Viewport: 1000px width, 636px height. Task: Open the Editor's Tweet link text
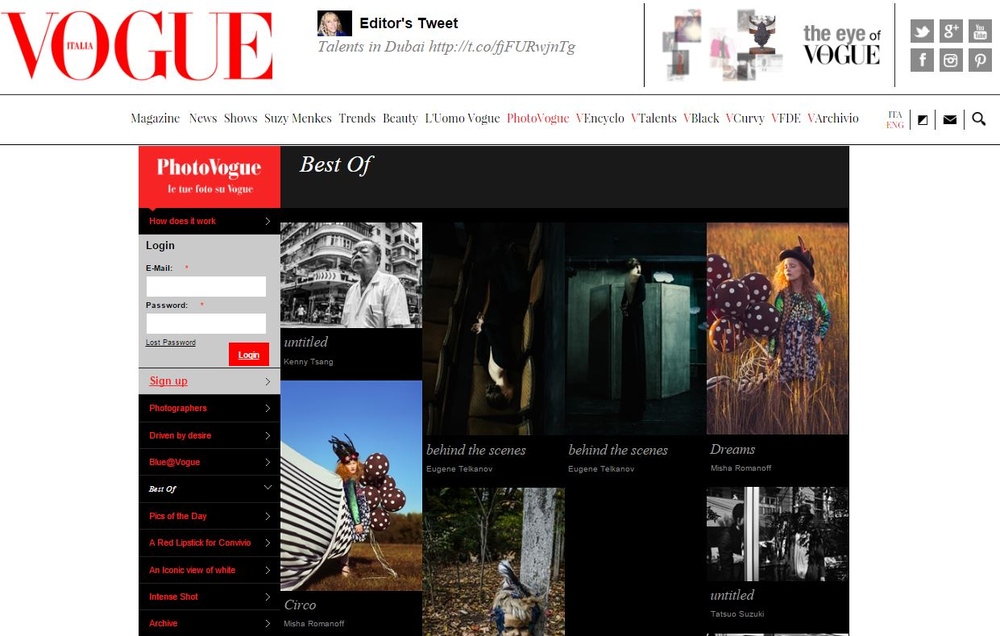coord(446,47)
